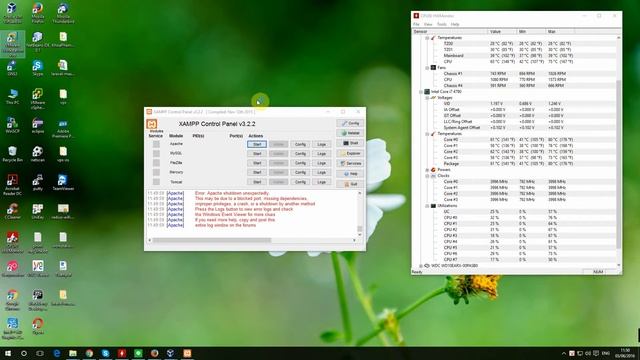Collapse the Fans group in HWMonitor
Viewport: 640px width, 360px height.
point(427,68)
